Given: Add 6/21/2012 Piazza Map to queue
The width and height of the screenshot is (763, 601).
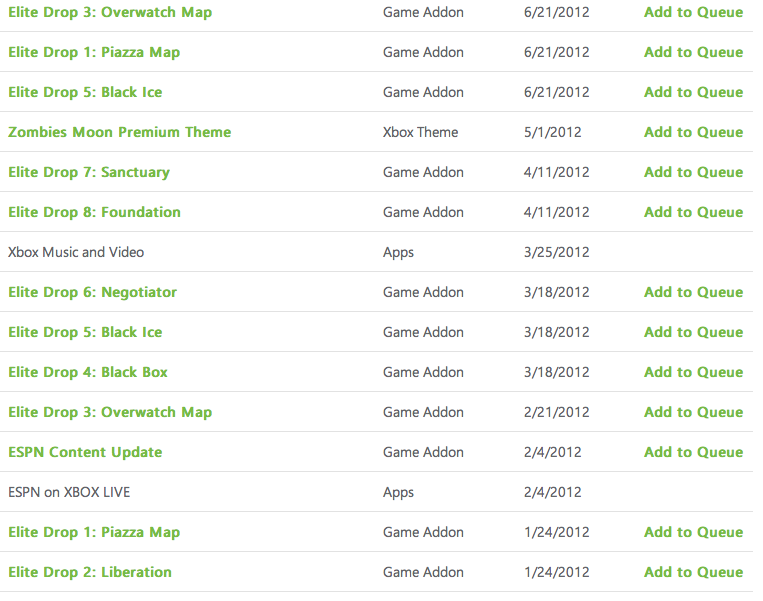Looking at the screenshot, I should pyautogui.click(x=693, y=52).
